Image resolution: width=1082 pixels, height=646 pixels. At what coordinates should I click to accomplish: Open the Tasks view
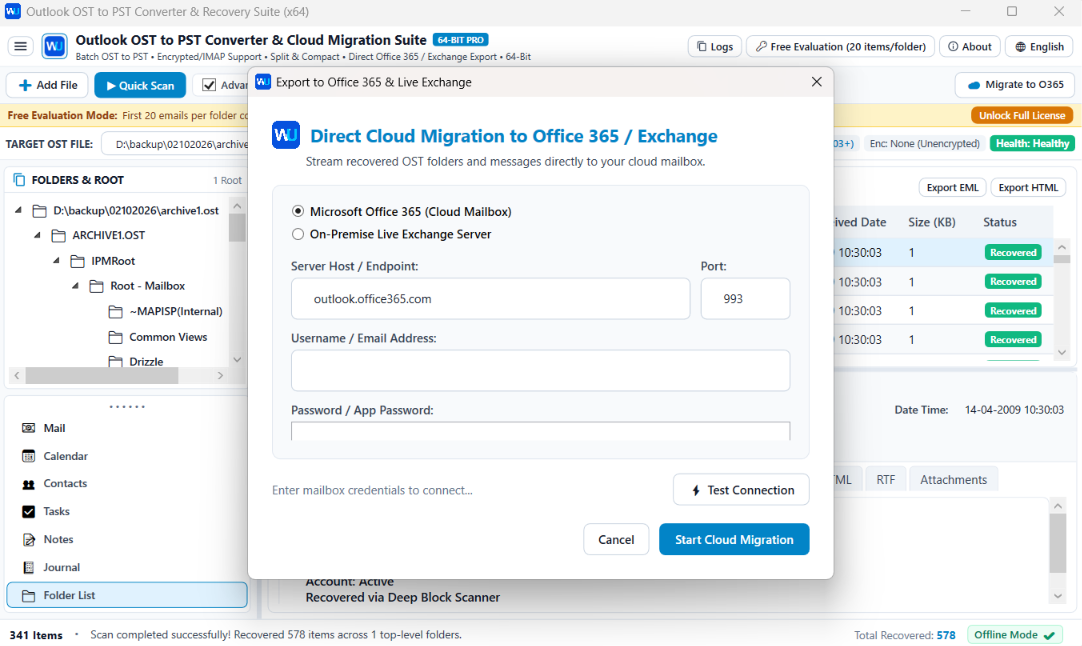pyautogui.click(x=57, y=511)
